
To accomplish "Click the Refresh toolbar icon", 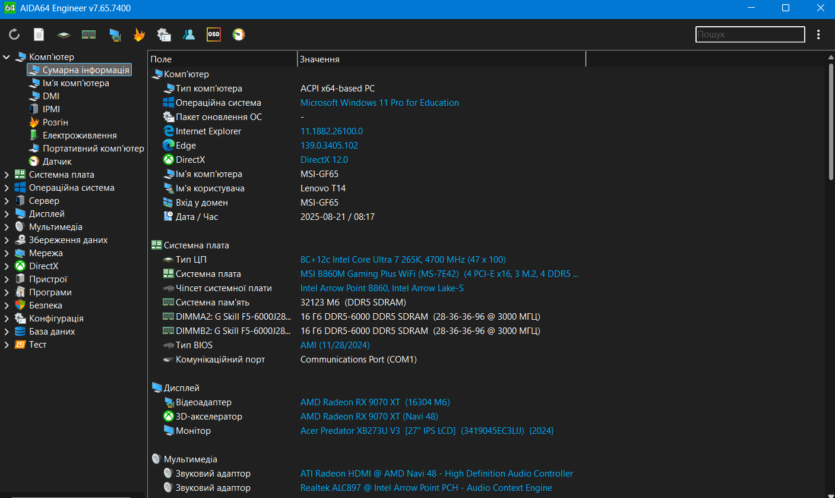I will click(14, 35).
